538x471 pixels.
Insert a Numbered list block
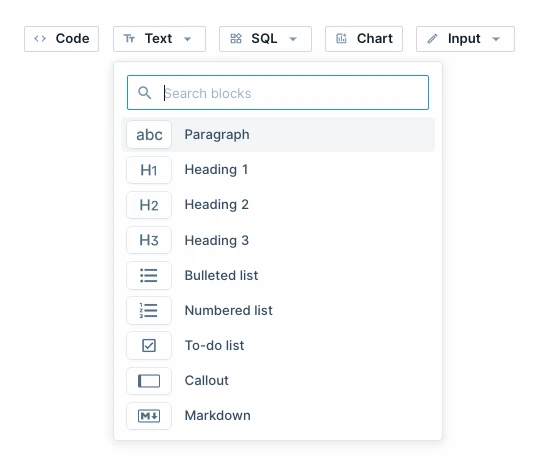[278, 310]
